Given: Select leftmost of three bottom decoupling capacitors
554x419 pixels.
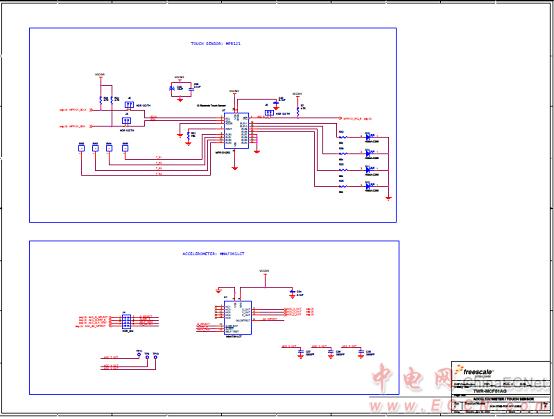Looking at the screenshot, I should pos(301,353).
